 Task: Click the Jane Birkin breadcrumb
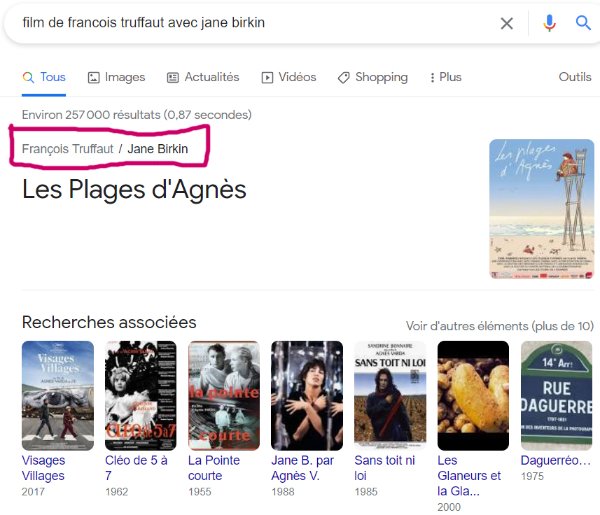coord(158,148)
